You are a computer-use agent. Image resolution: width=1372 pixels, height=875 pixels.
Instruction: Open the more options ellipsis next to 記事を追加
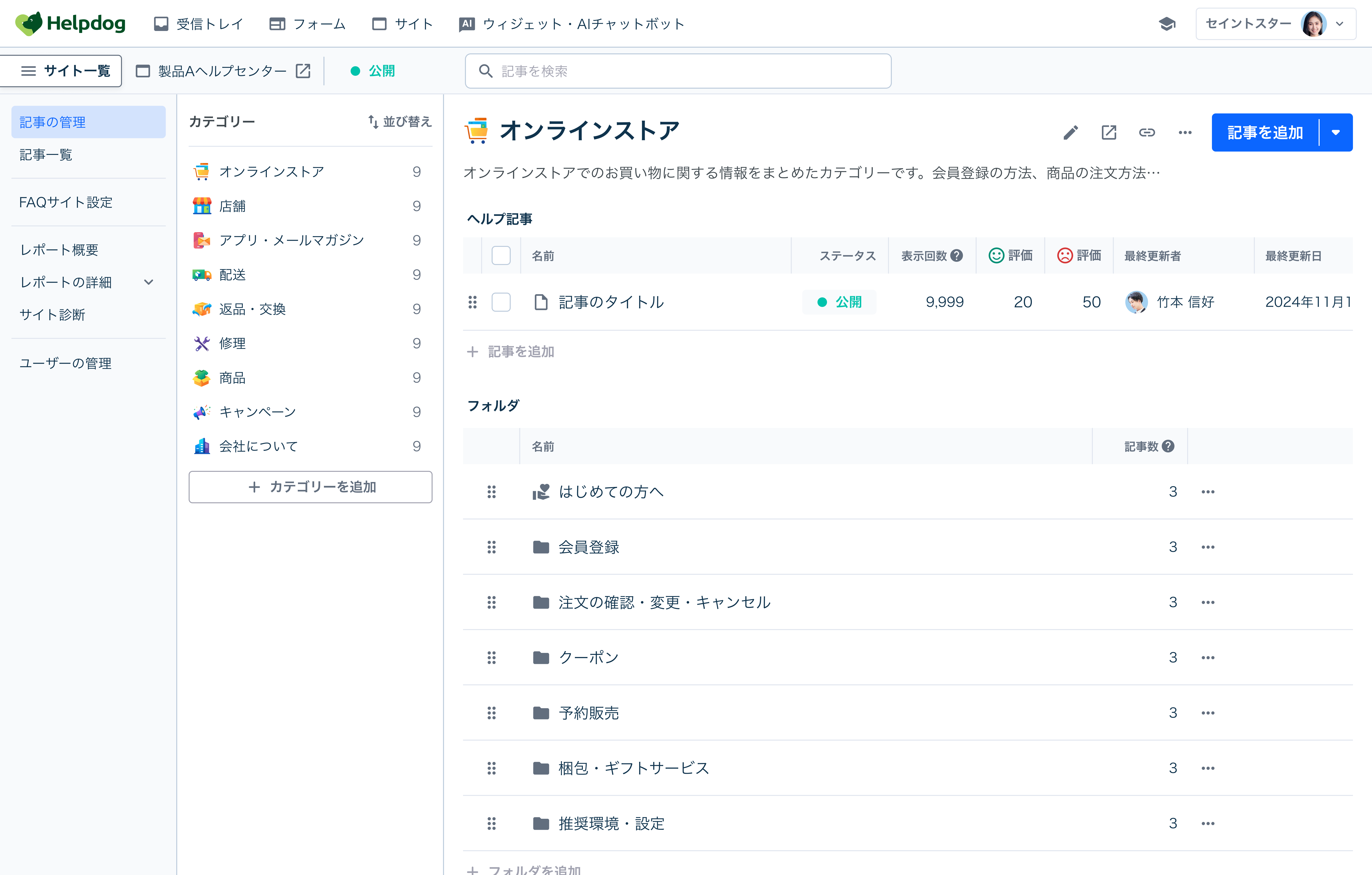click(x=1185, y=132)
